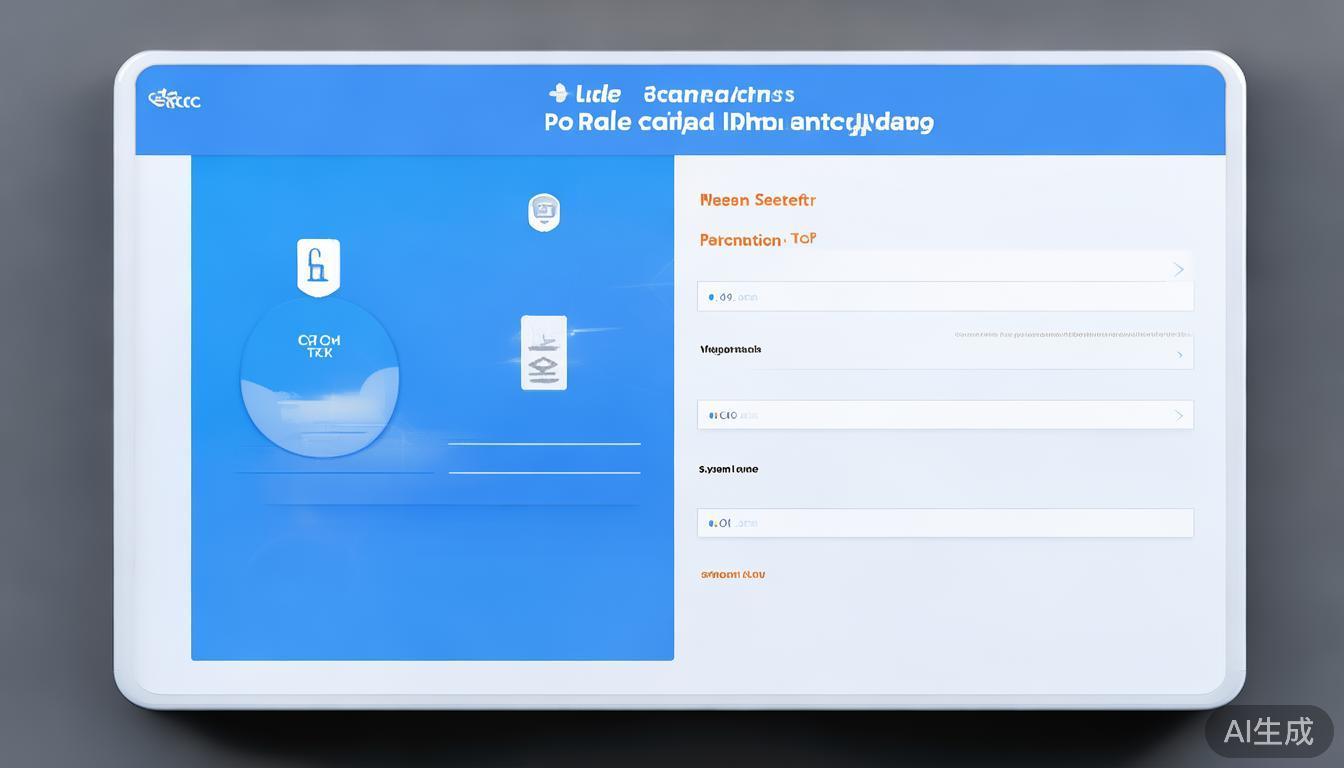Click the lower white line in blue panel

click(x=544, y=472)
